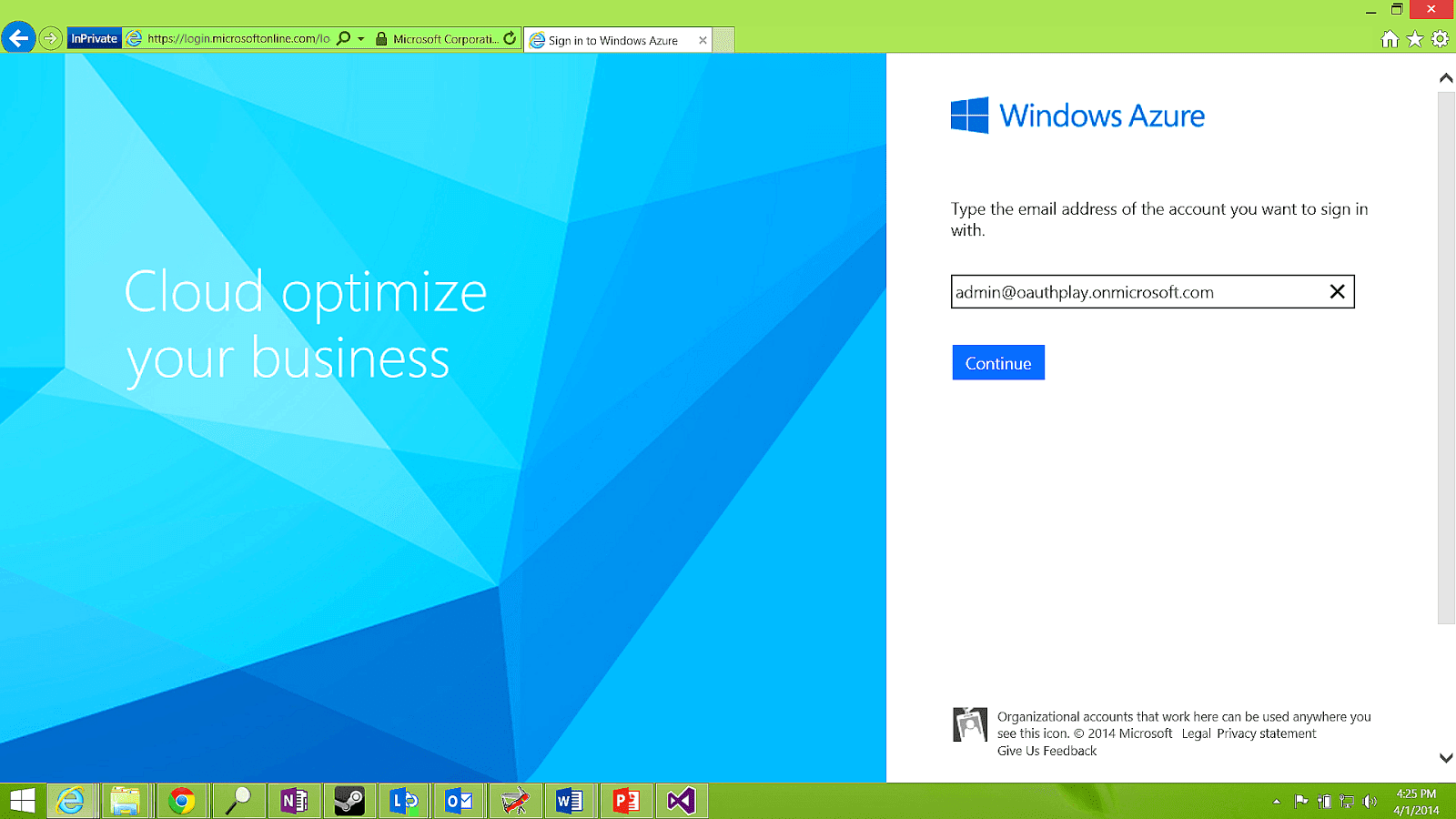Open the Give Us Feedback link

[x=1046, y=751]
